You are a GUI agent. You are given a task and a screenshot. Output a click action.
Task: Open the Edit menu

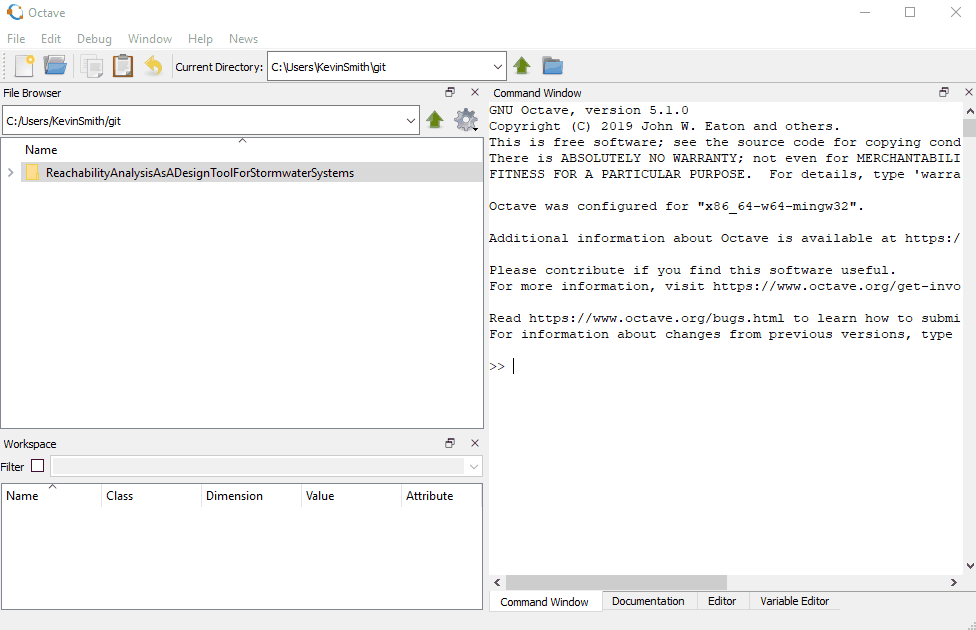(x=51, y=39)
